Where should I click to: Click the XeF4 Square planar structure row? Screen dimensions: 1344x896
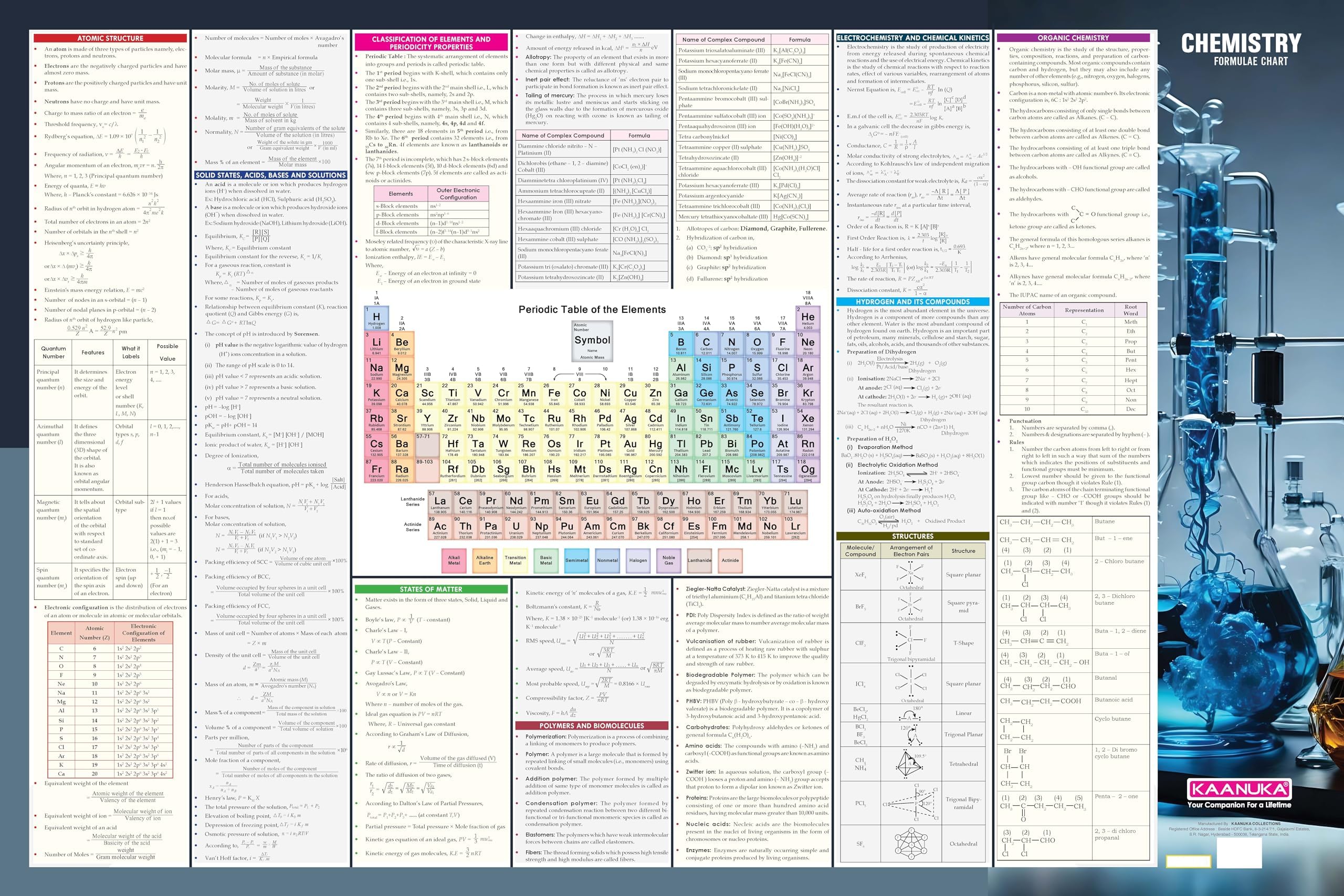(x=912, y=575)
